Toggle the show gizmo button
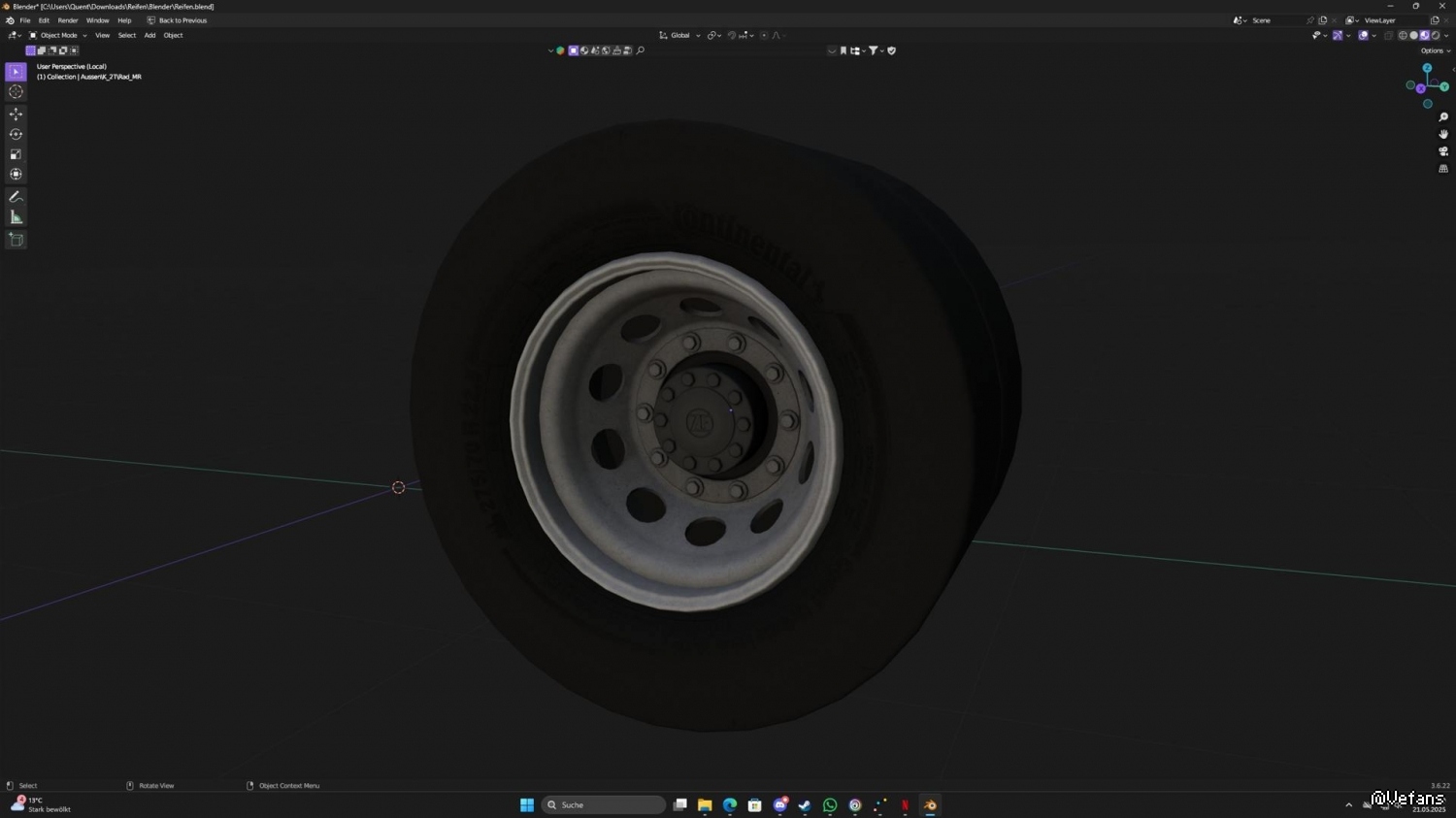1456x818 pixels. point(1338,36)
